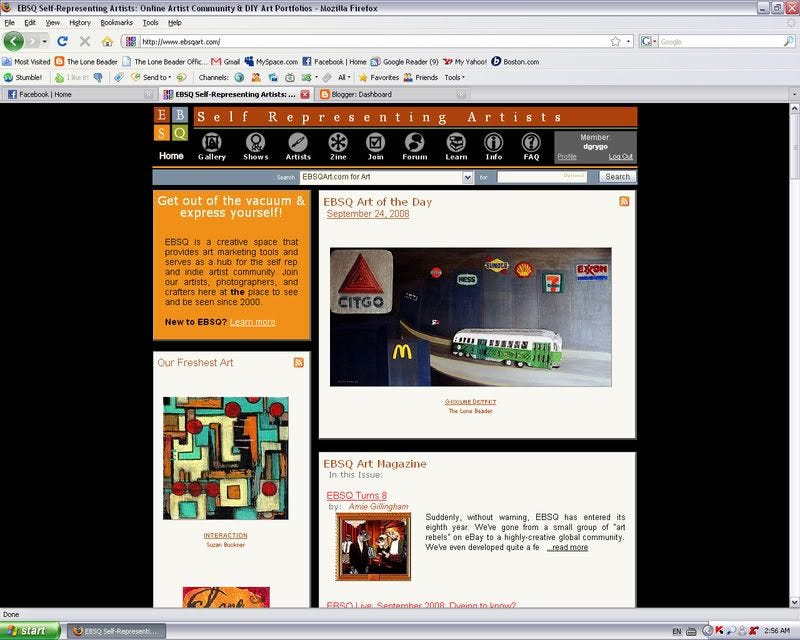Open the Learn icon in EBSQ nav
This screenshot has width=800, height=640.
(456, 146)
